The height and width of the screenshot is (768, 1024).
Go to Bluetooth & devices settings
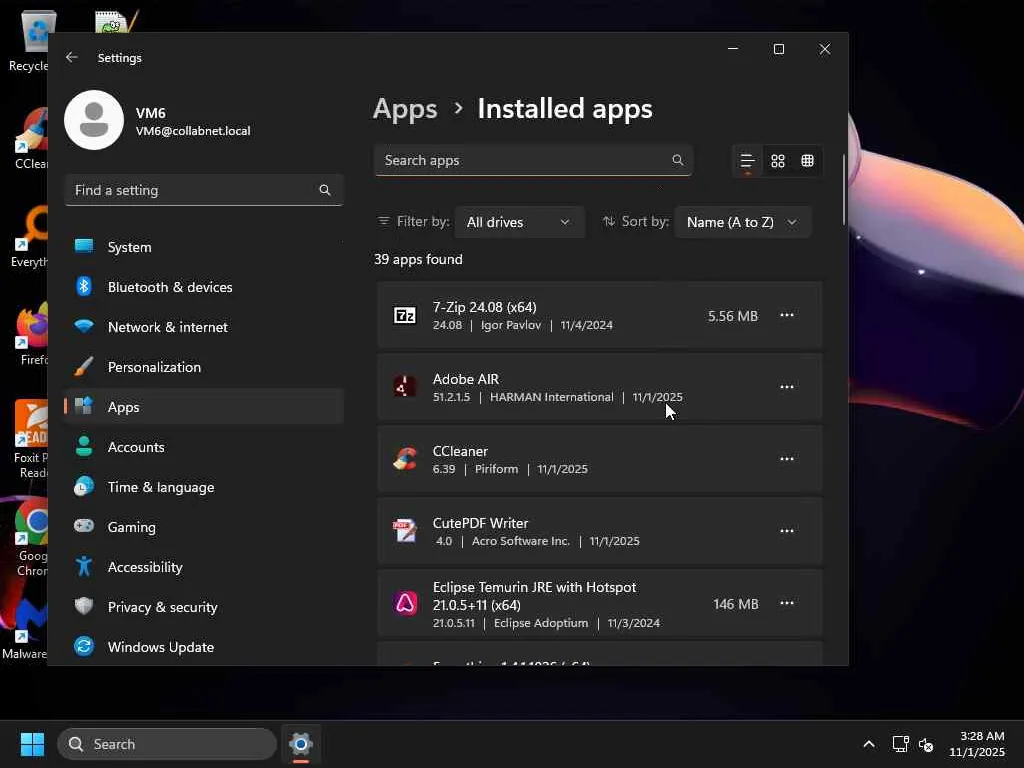pos(170,287)
